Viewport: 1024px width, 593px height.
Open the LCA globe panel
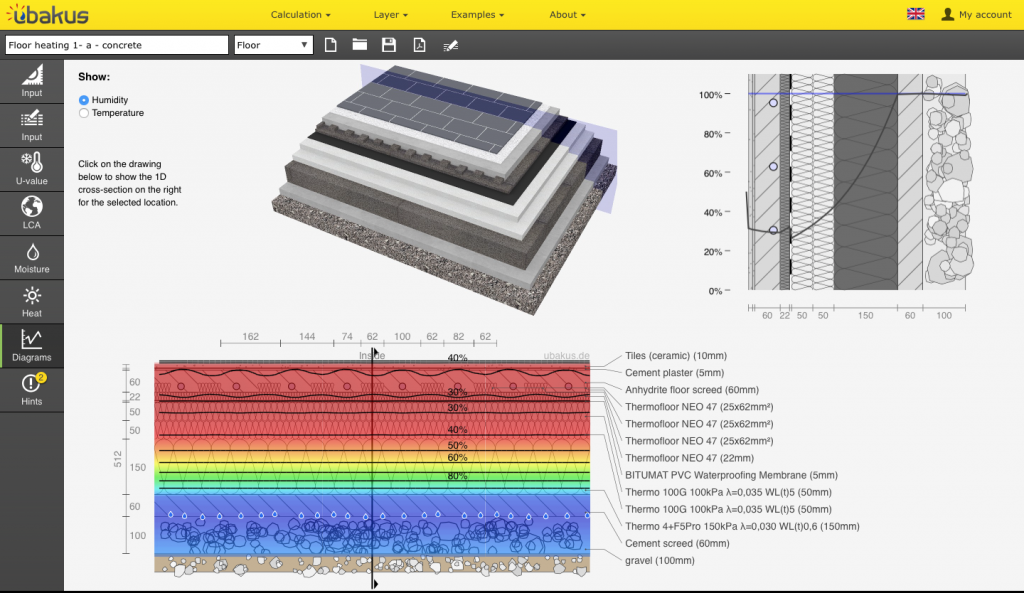31,212
